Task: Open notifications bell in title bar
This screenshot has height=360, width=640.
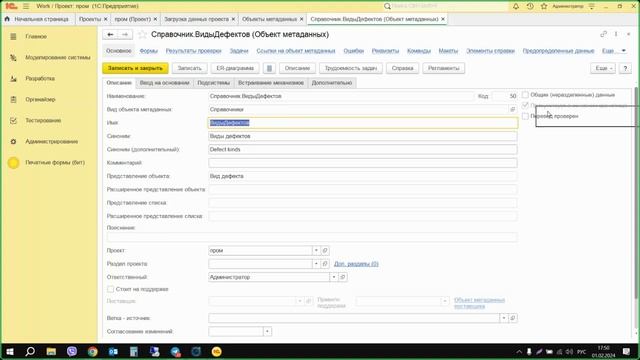Action: pos(516,6)
